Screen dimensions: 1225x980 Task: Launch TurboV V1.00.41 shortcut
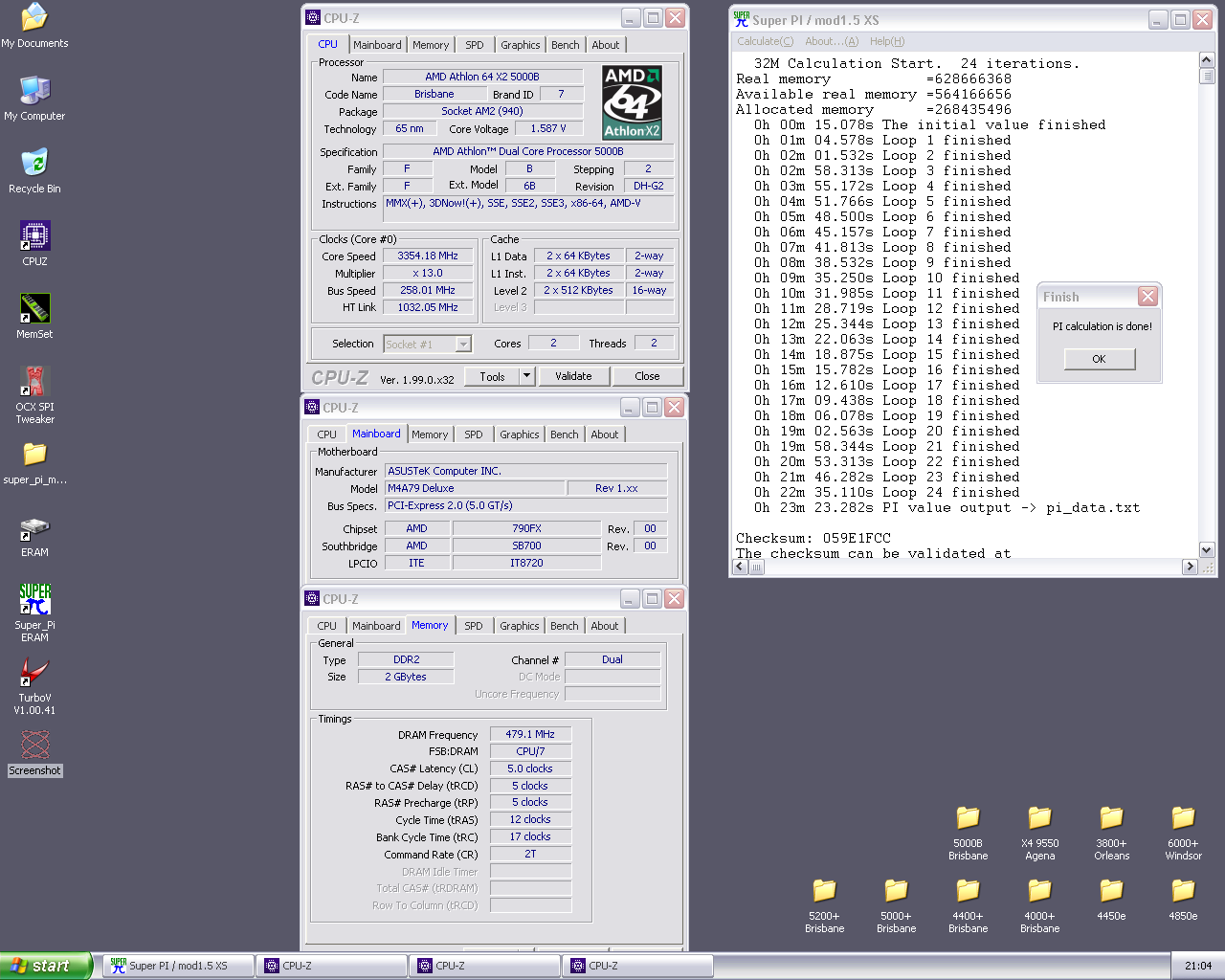[34, 685]
